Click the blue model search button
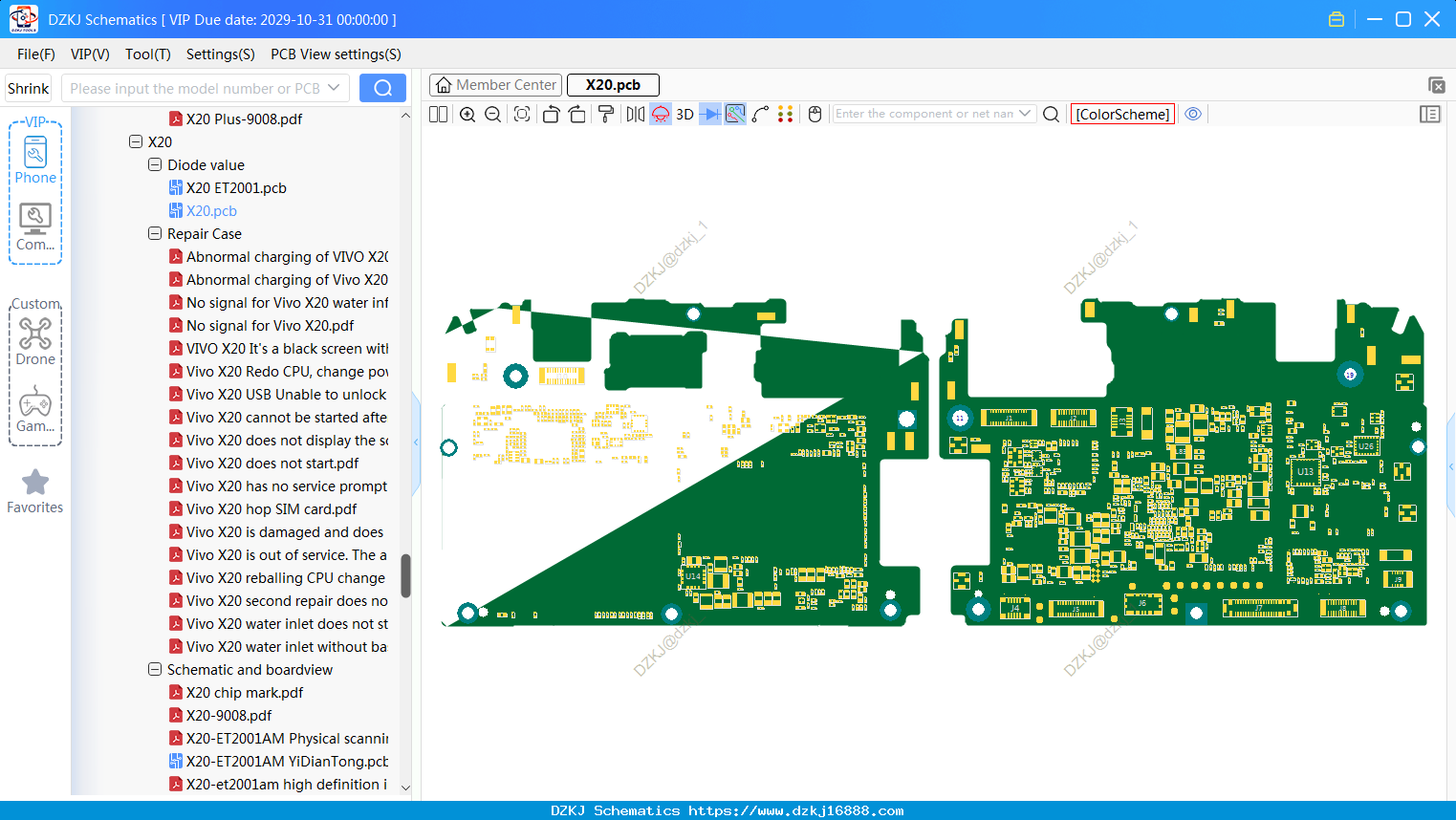 [x=382, y=88]
